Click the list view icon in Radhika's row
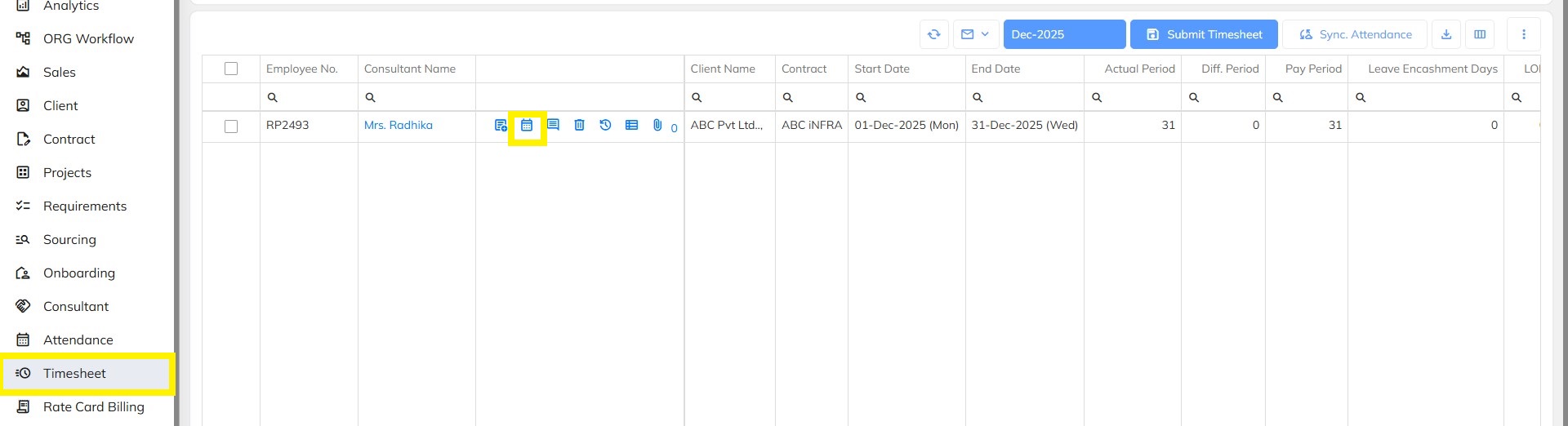This screenshot has width=1568, height=426. pos(631,125)
